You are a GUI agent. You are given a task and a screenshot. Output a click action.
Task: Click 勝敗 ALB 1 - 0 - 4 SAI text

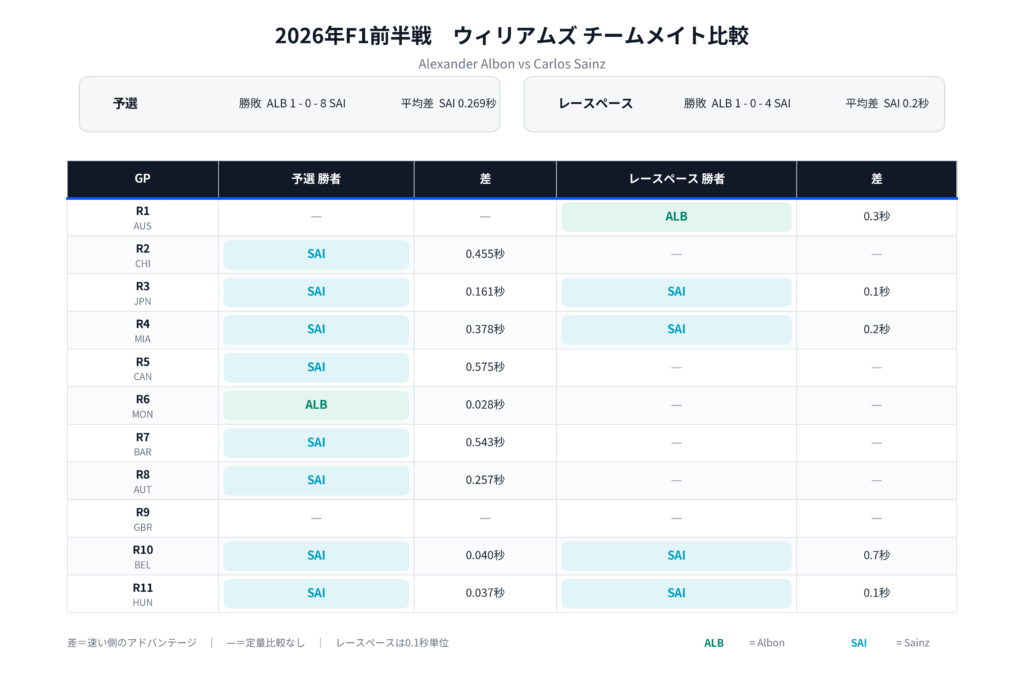(737, 104)
